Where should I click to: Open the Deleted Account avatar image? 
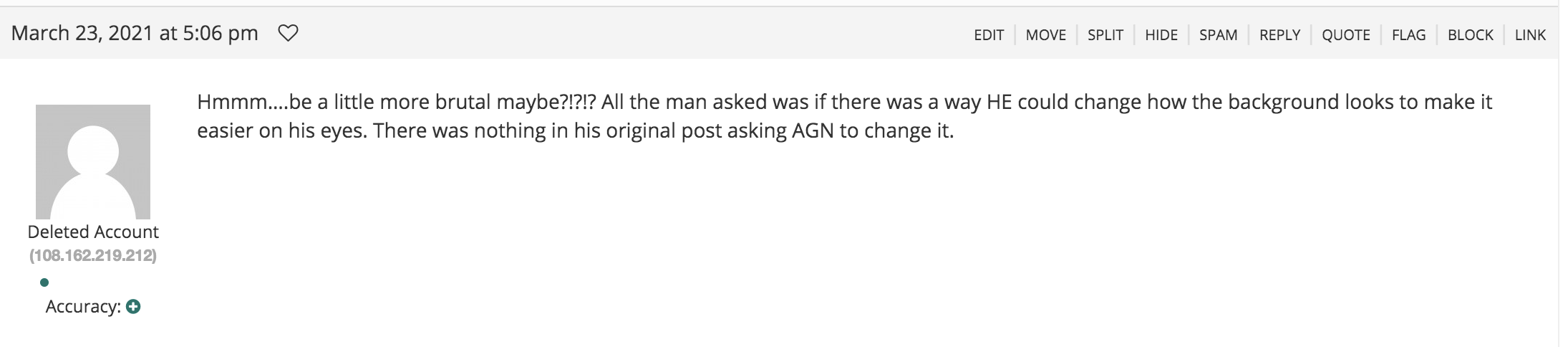93,162
